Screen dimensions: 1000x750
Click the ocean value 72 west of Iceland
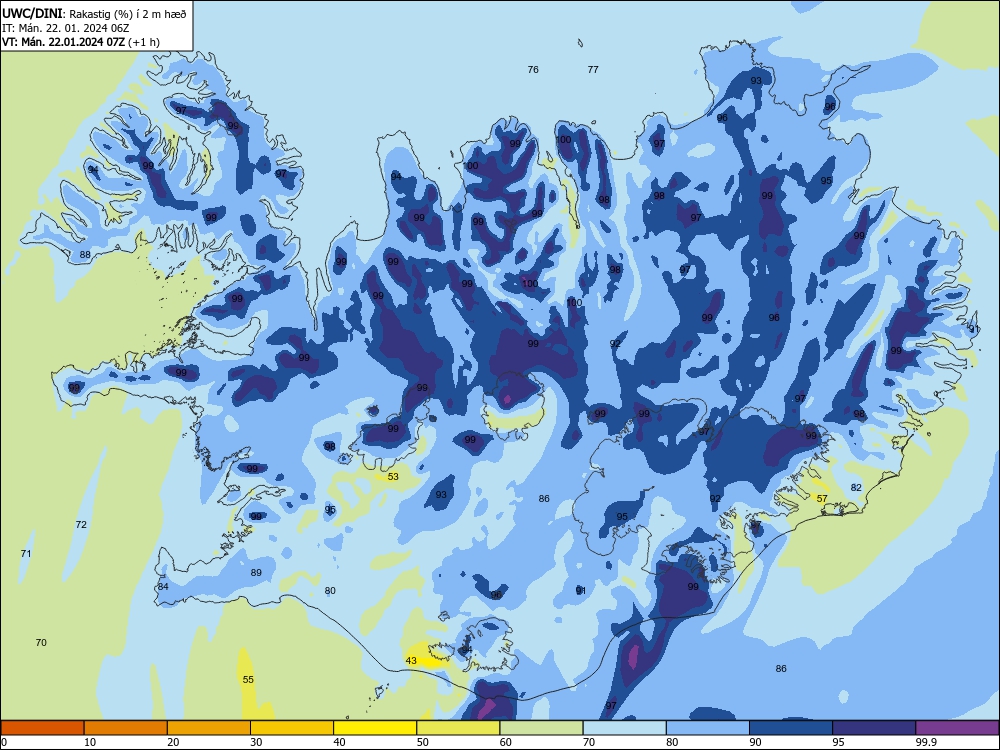coord(81,525)
